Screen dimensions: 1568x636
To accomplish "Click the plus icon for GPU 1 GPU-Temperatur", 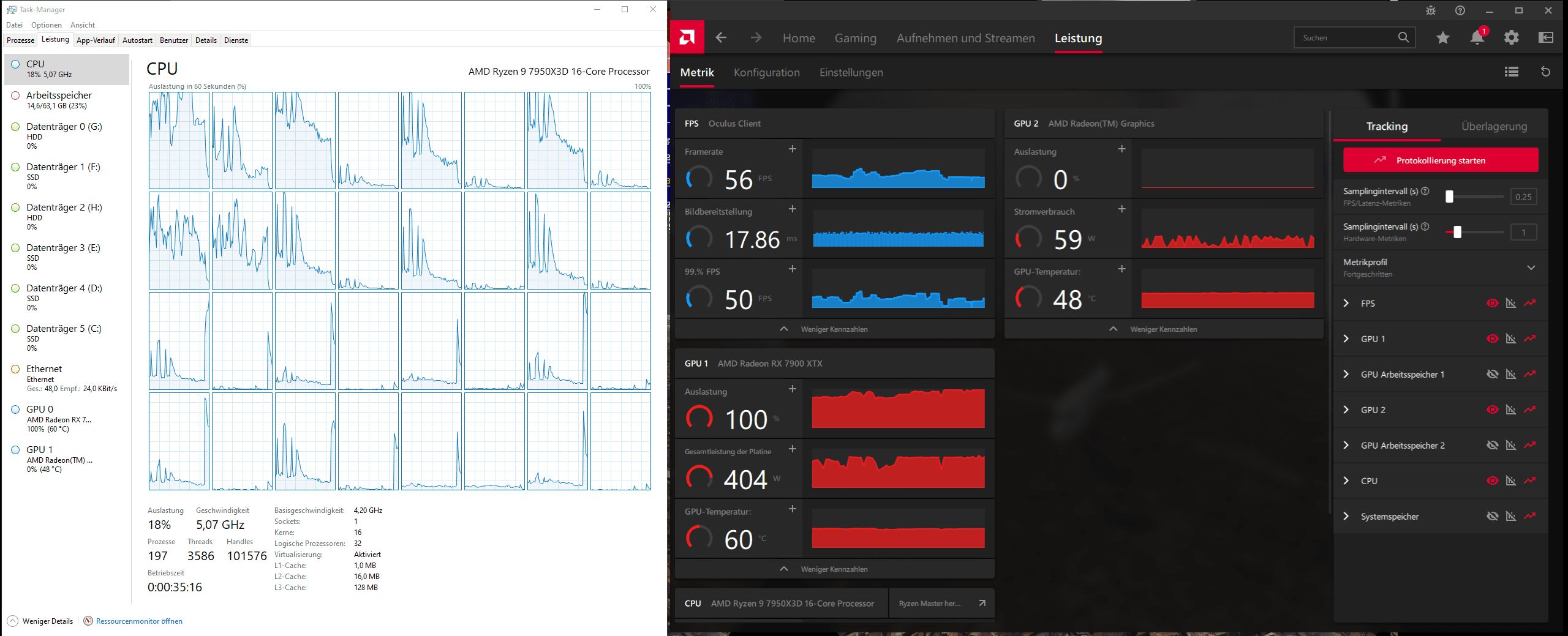I will [x=793, y=509].
